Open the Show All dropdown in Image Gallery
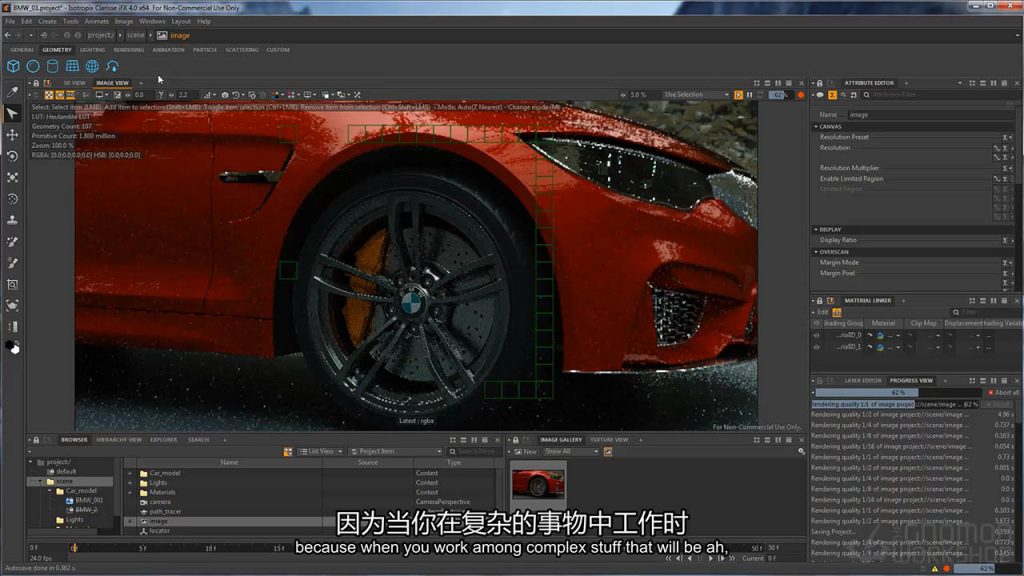This screenshot has width=1024, height=576. 571,451
